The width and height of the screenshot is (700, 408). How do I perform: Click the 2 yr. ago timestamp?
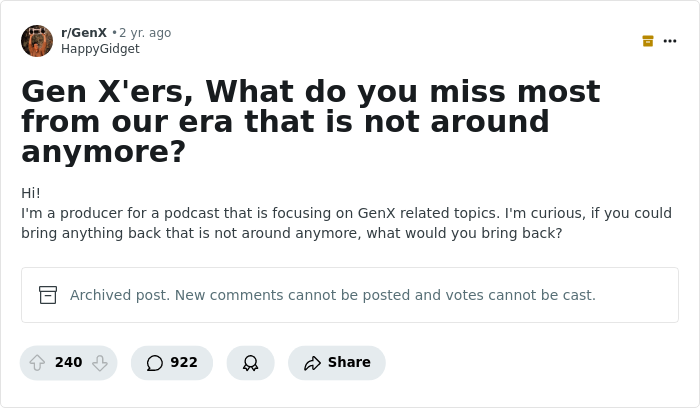(145, 33)
